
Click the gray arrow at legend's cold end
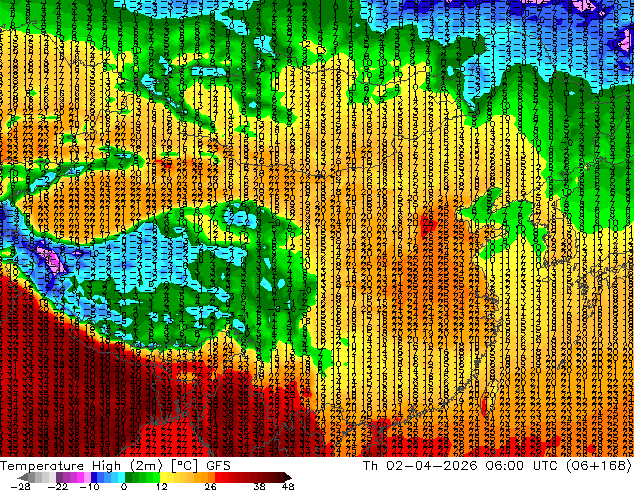[23, 477]
